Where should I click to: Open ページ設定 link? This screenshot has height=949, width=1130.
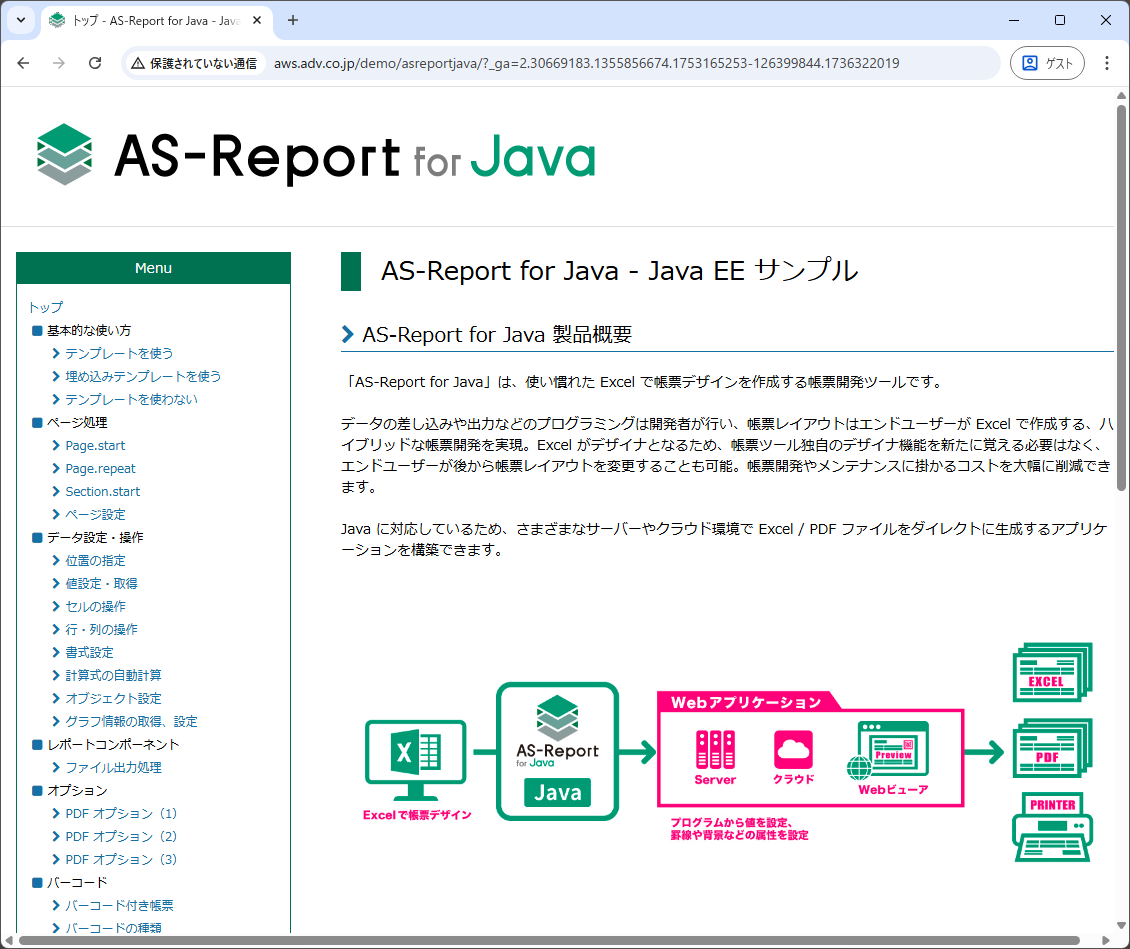point(95,514)
